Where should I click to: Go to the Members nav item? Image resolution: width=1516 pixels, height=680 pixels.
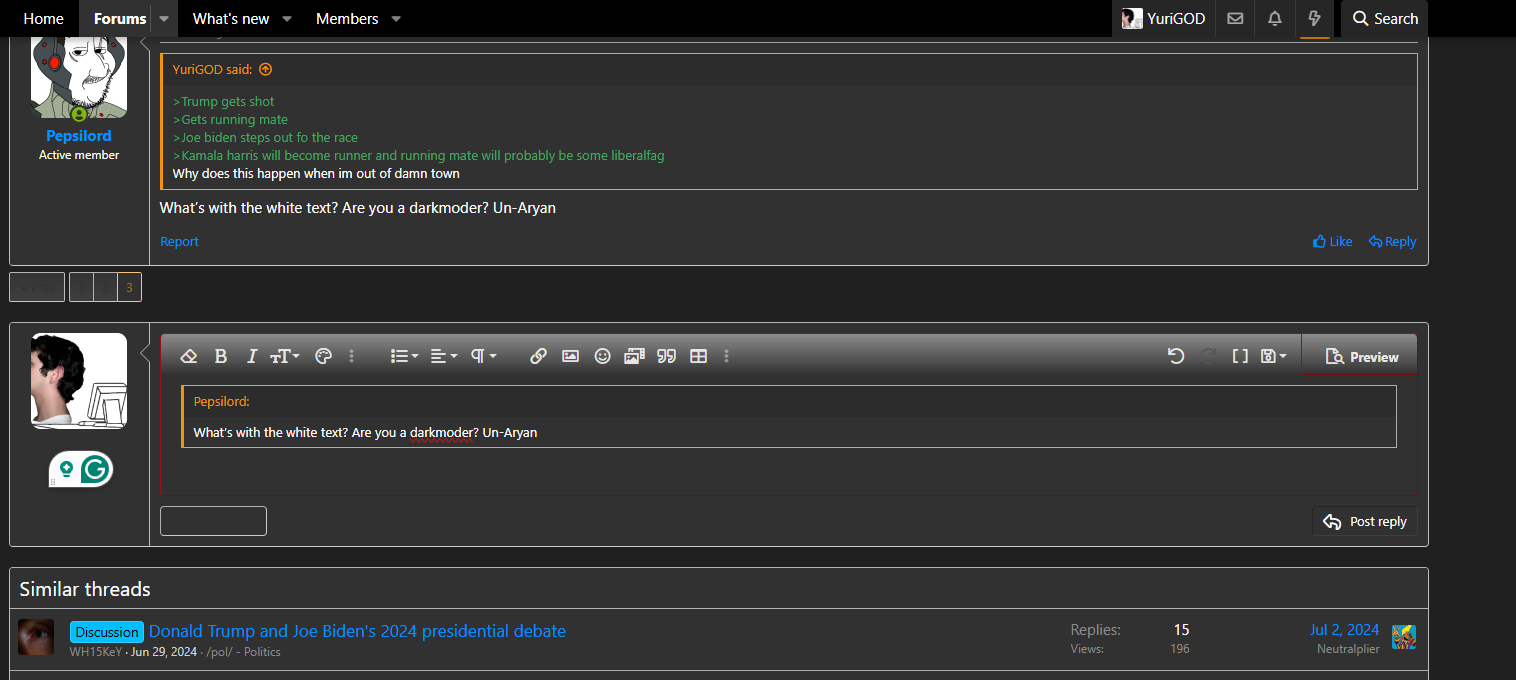pos(347,19)
